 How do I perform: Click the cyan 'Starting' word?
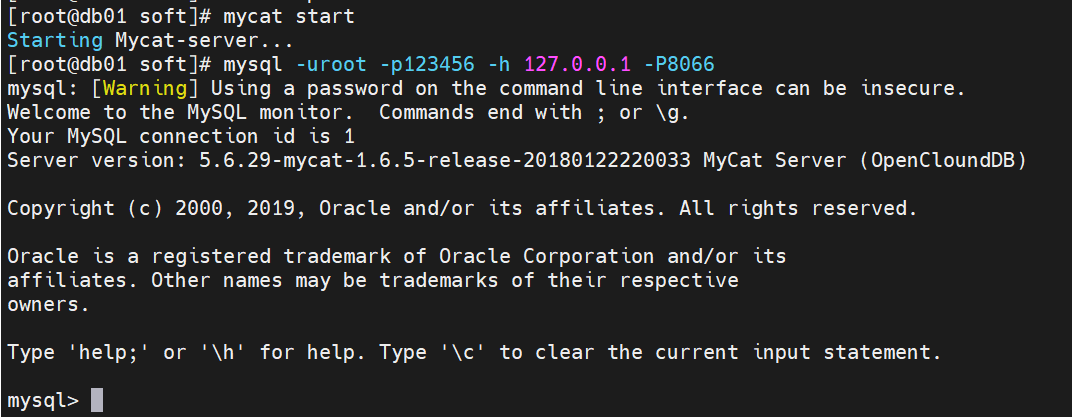pyautogui.click(x=55, y=41)
